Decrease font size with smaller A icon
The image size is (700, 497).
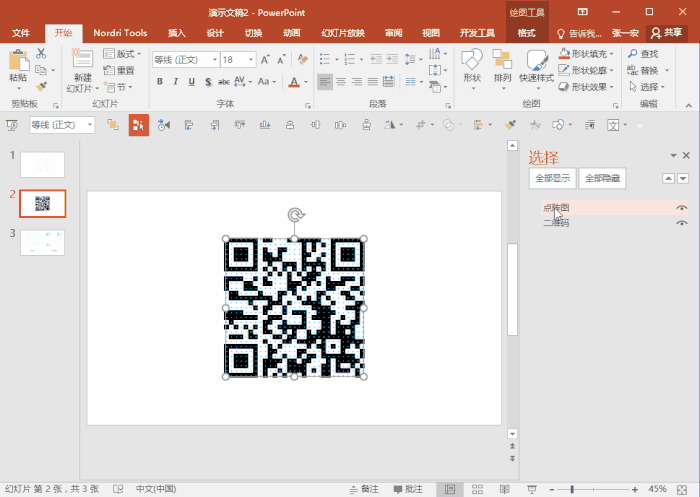281,60
